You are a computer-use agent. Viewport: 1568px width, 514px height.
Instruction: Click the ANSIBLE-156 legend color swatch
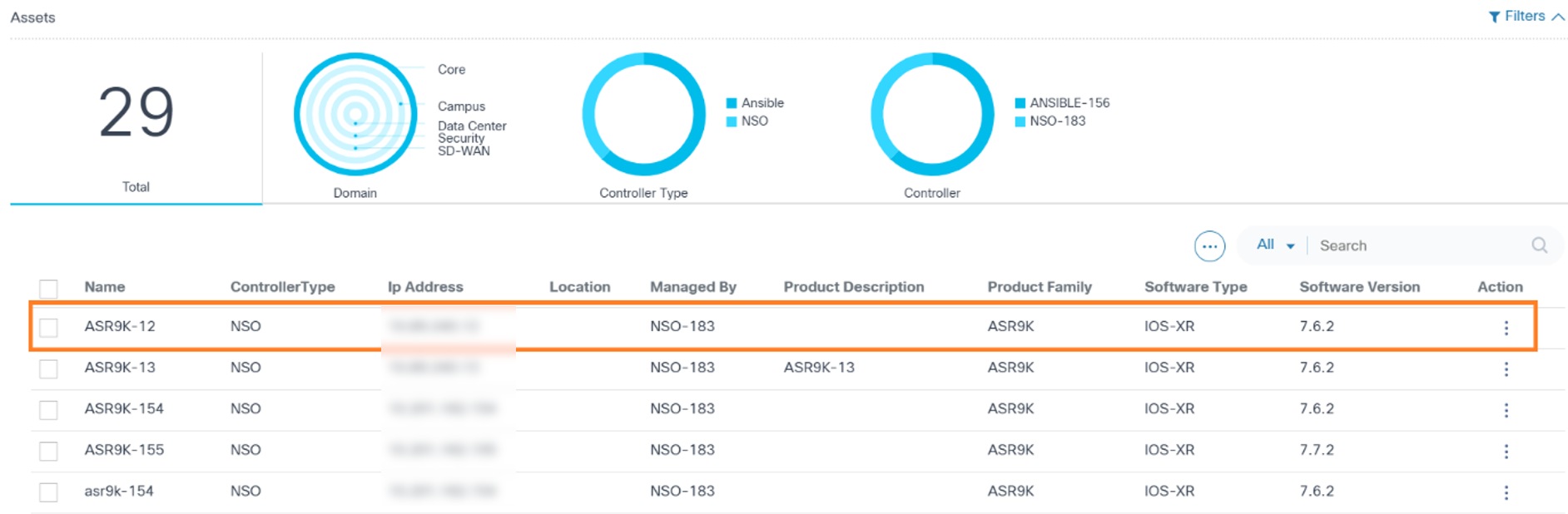click(1020, 103)
